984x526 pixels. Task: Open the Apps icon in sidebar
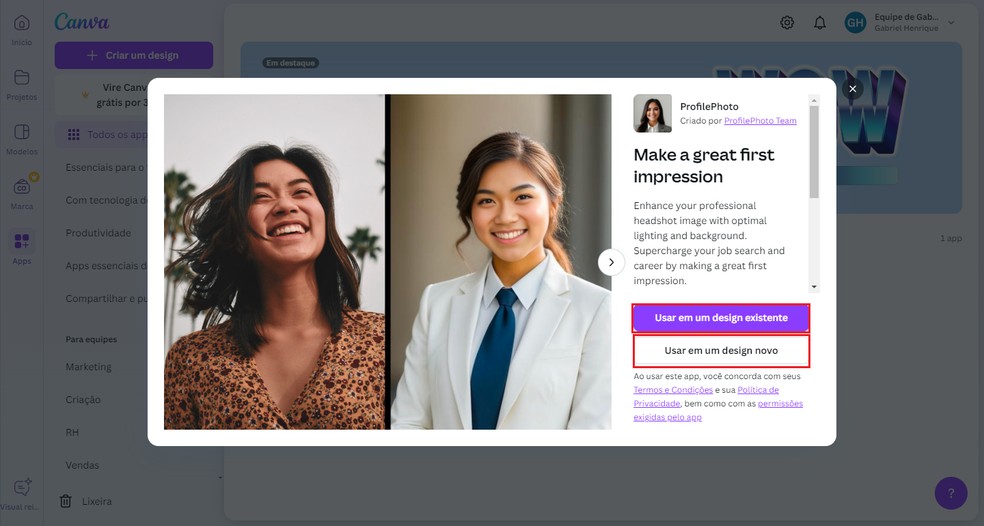[21, 241]
